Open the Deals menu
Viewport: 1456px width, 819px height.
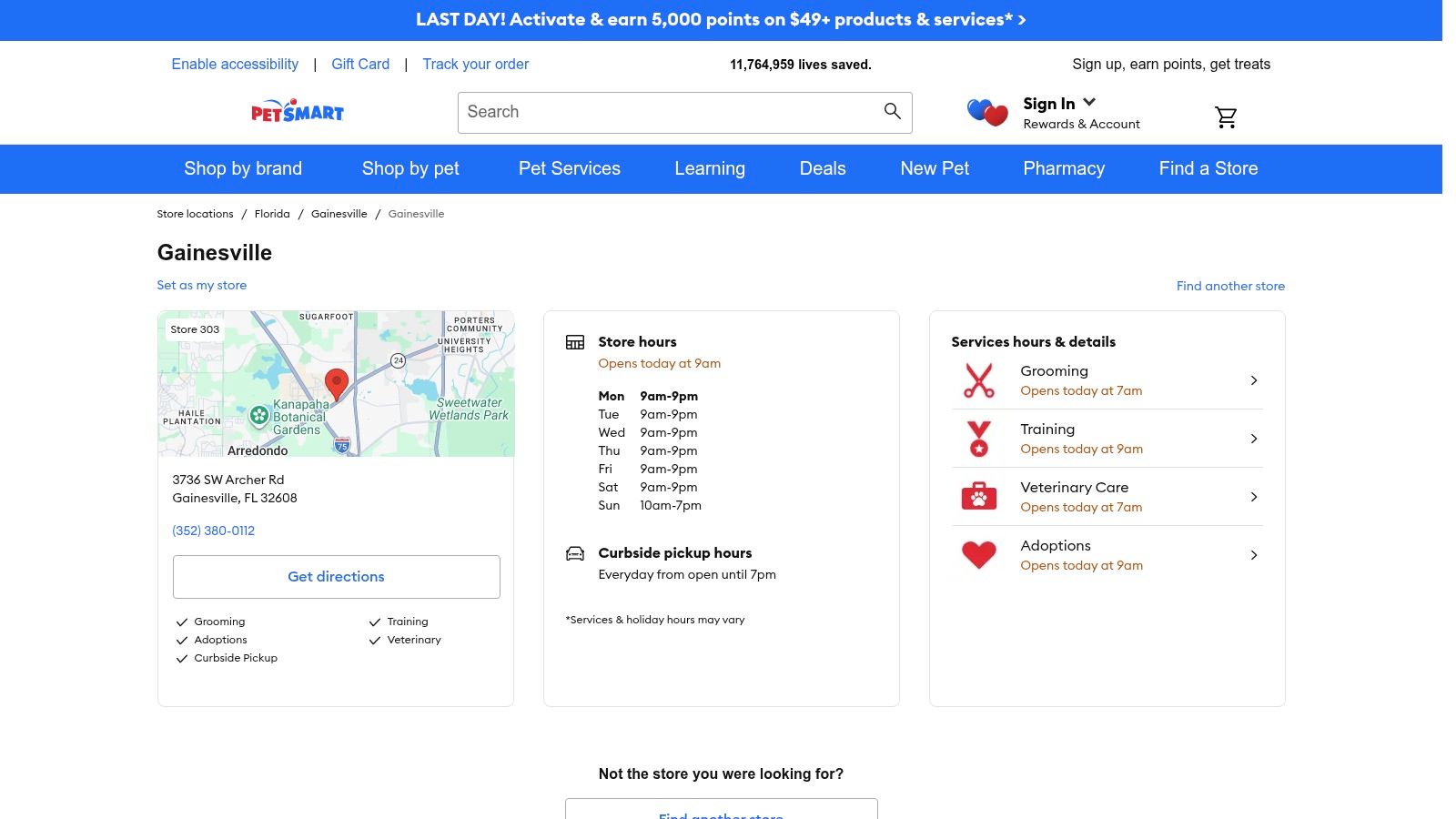click(x=823, y=168)
